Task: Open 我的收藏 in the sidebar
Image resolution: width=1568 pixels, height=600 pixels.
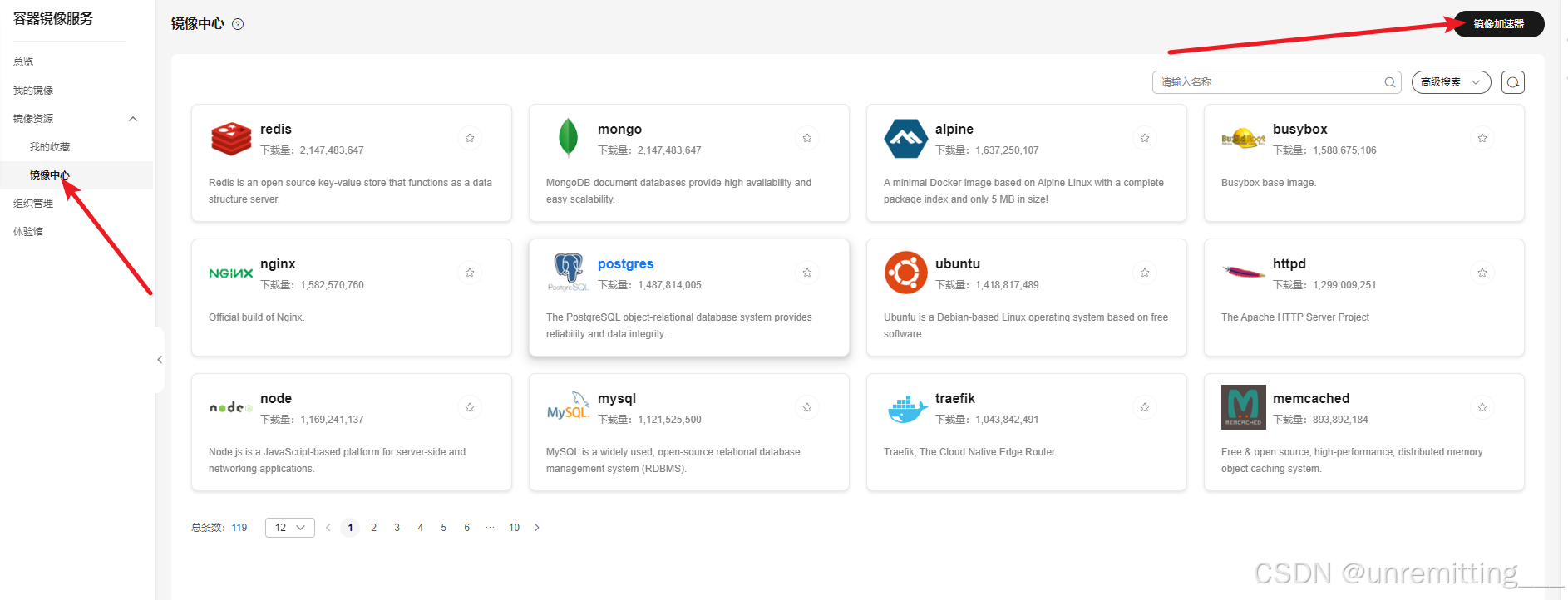Action: 50,147
